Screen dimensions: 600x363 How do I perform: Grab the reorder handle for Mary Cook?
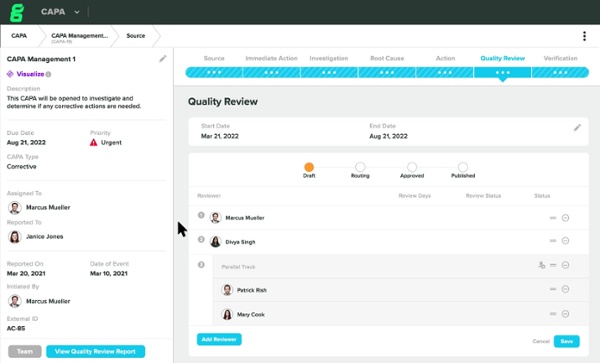[553, 314]
